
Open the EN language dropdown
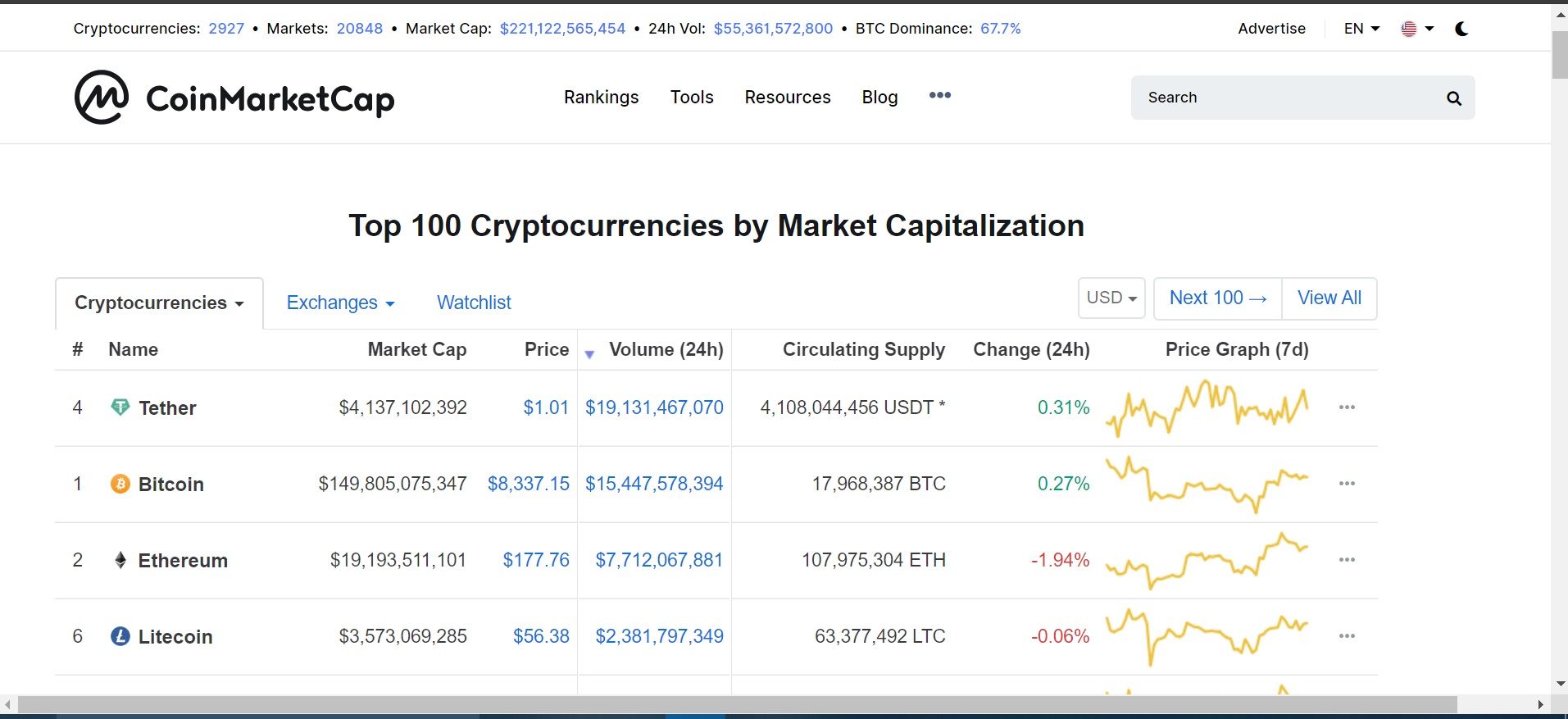1361,29
